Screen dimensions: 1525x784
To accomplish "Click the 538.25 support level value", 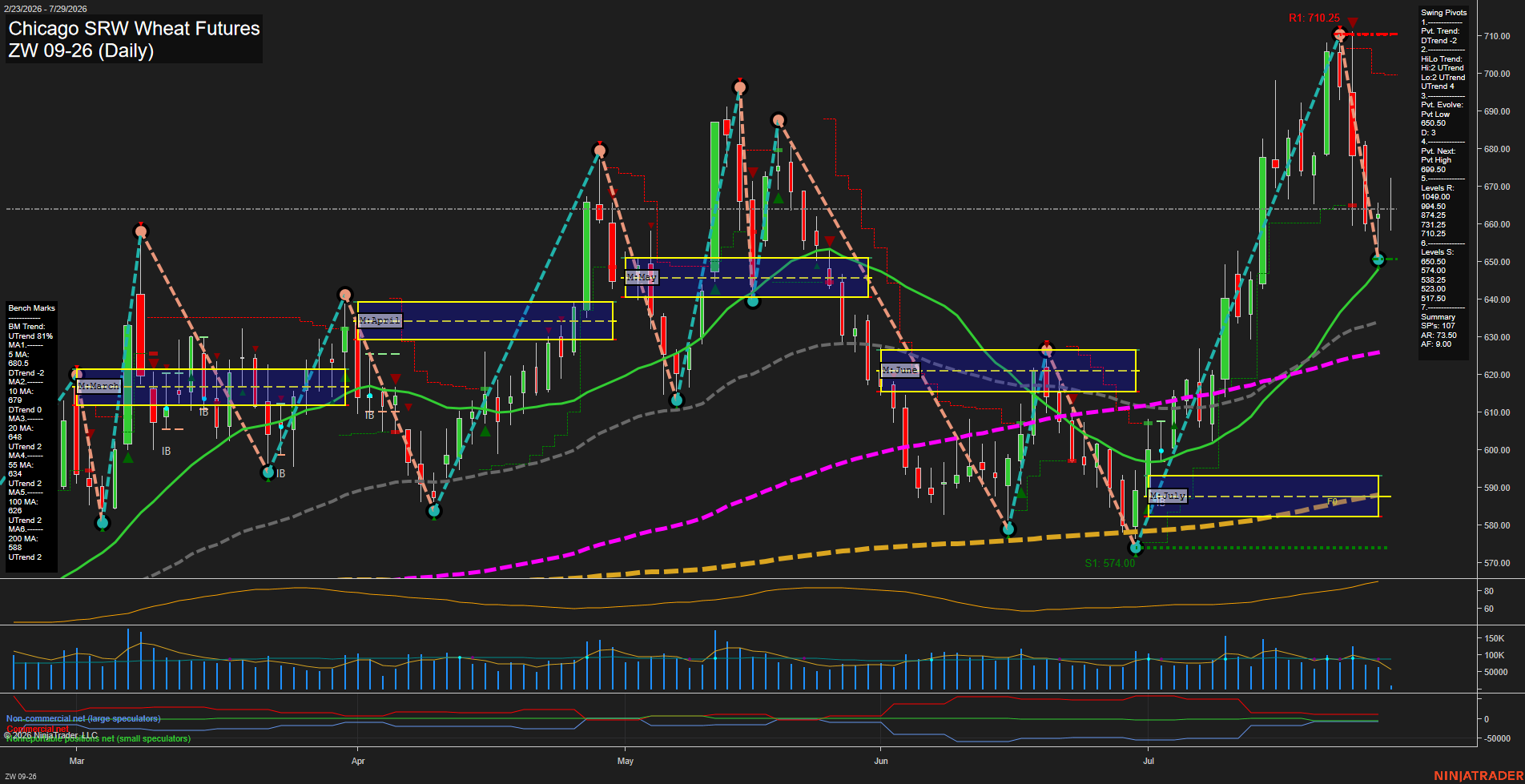I will point(1434,280).
